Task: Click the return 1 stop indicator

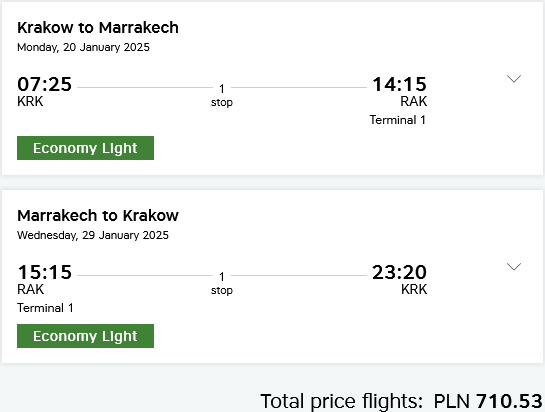Action: click(222, 283)
